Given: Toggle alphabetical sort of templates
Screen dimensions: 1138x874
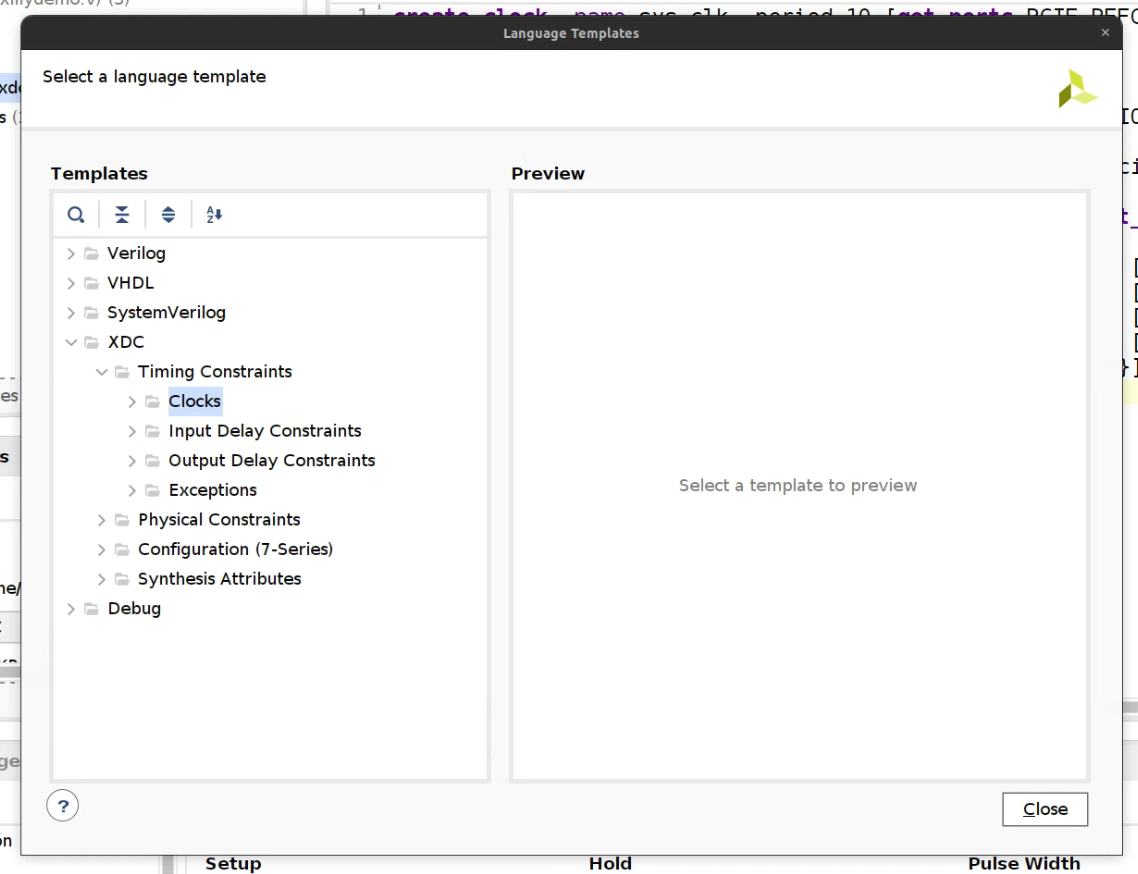Looking at the screenshot, I should [x=214, y=215].
